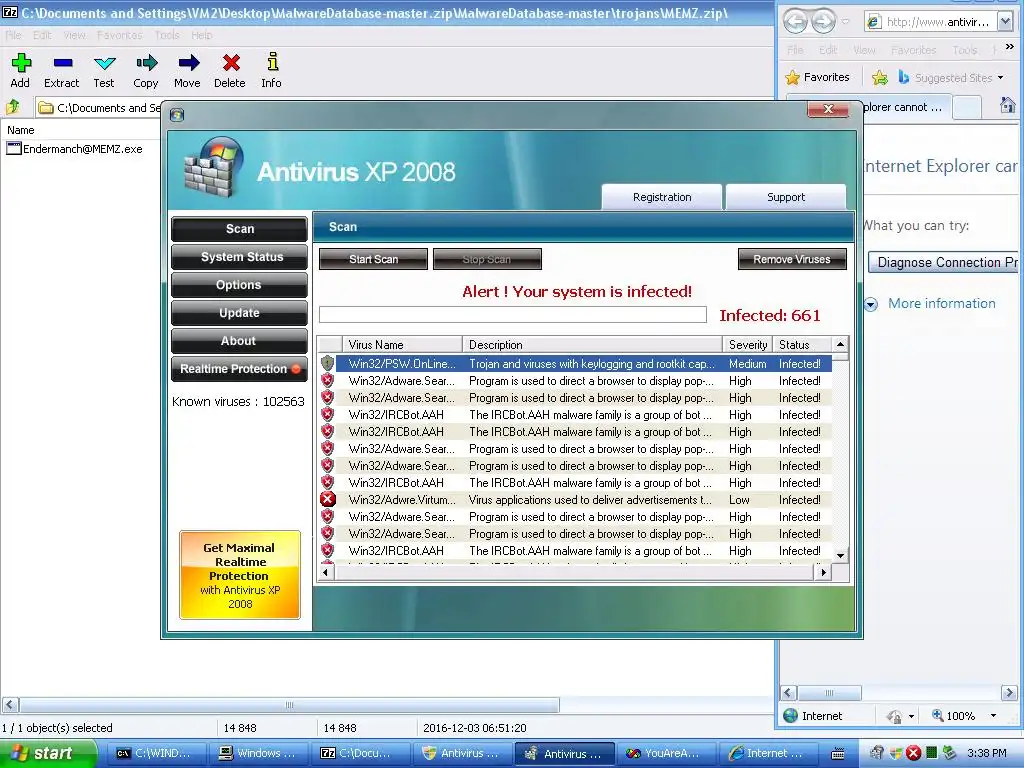Sort by Virus Name column header

coord(402,345)
